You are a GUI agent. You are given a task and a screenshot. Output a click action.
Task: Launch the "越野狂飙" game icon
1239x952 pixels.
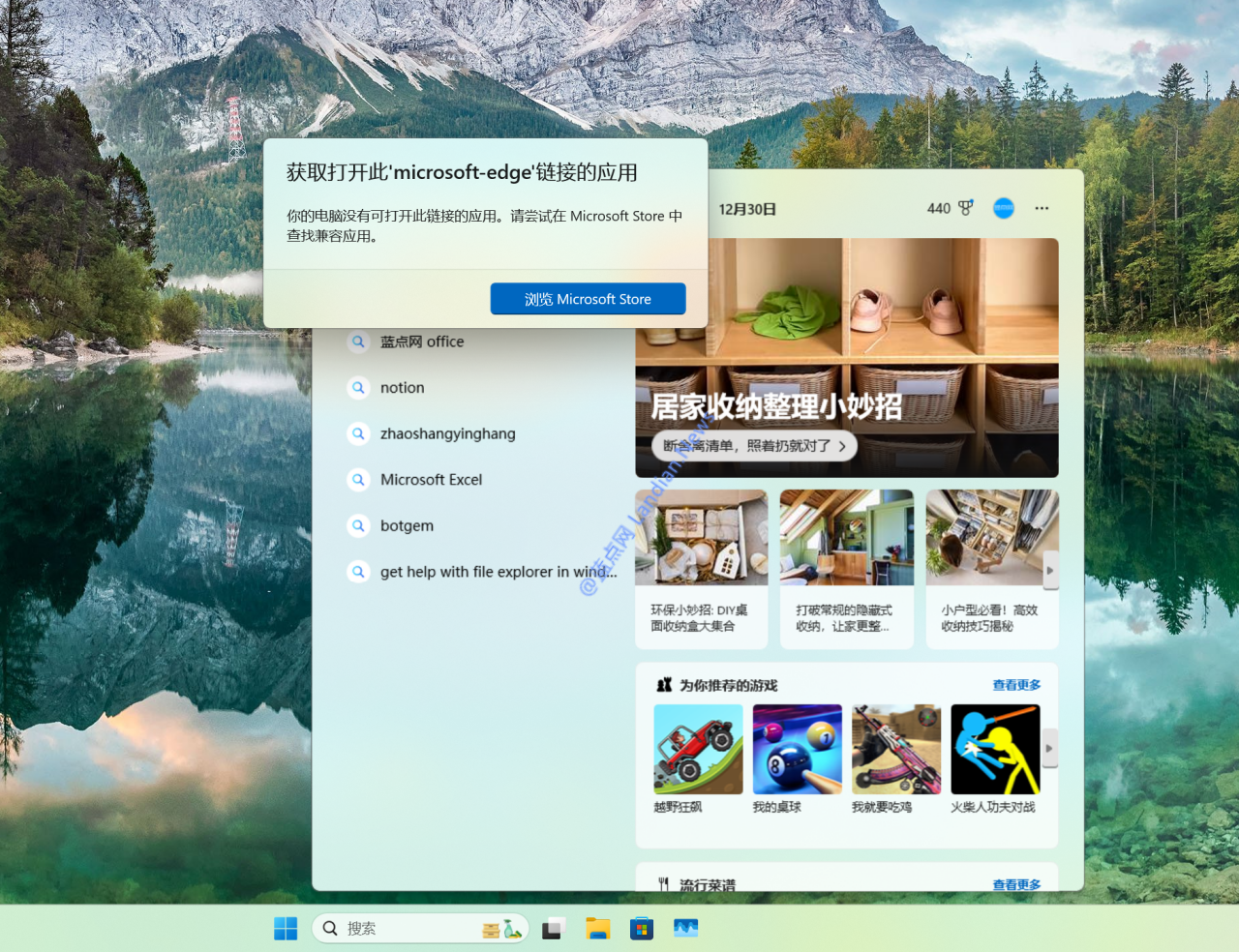click(x=698, y=749)
